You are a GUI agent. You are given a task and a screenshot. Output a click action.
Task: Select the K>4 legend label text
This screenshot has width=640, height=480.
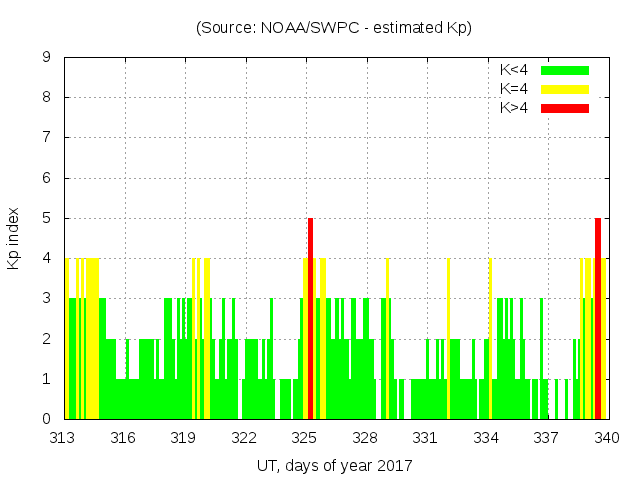(x=514, y=107)
